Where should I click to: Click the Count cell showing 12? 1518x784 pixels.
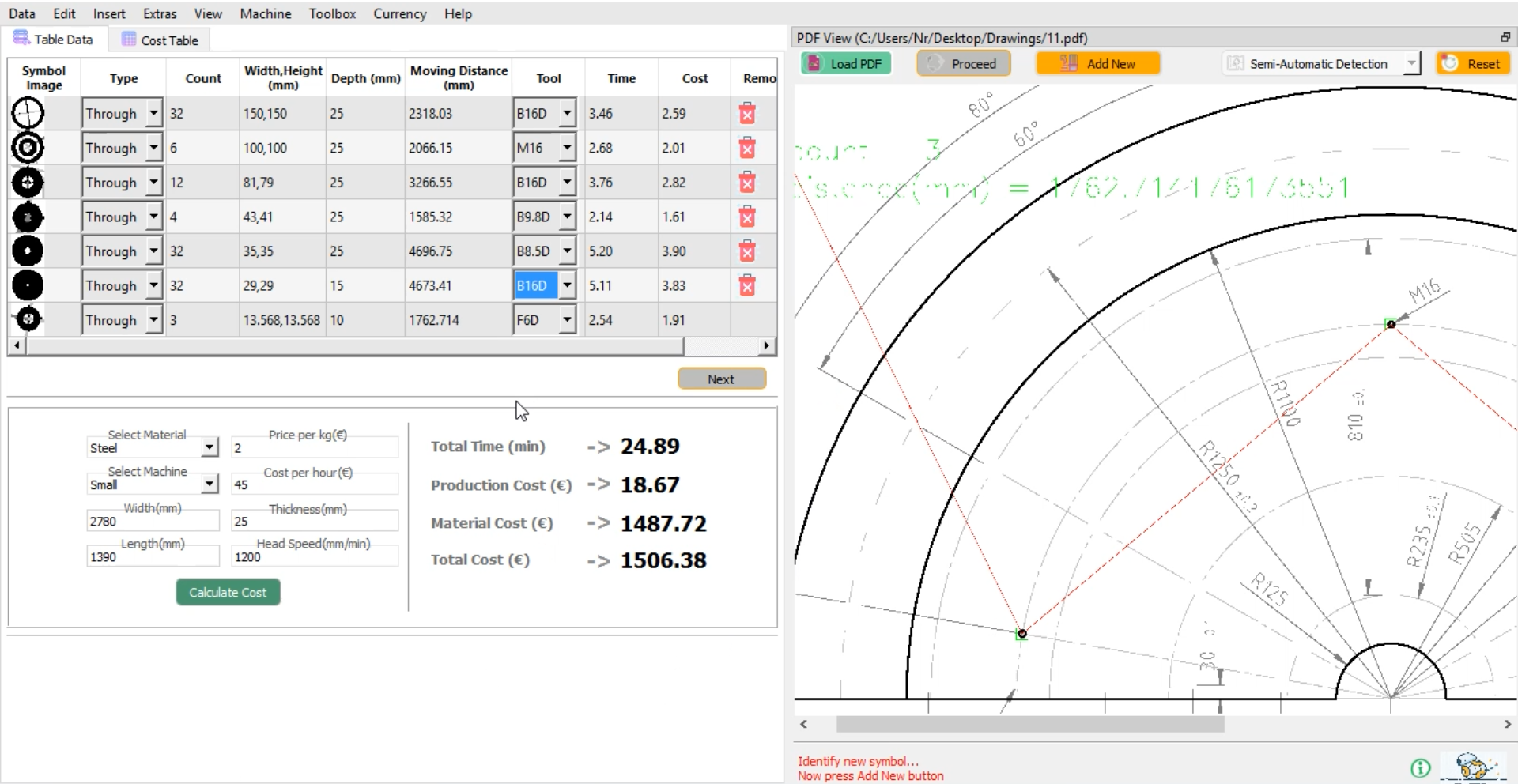click(x=202, y=183)
